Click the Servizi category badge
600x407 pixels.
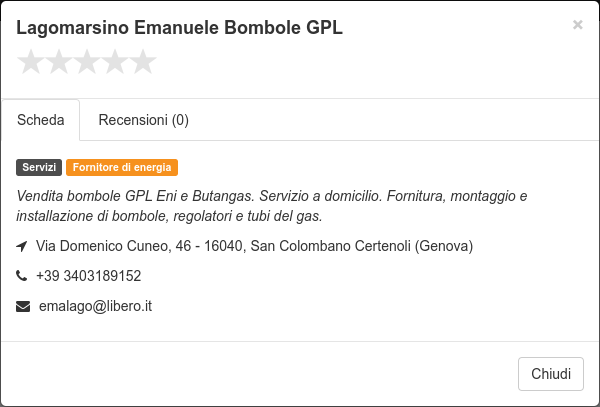click(39, 168)
